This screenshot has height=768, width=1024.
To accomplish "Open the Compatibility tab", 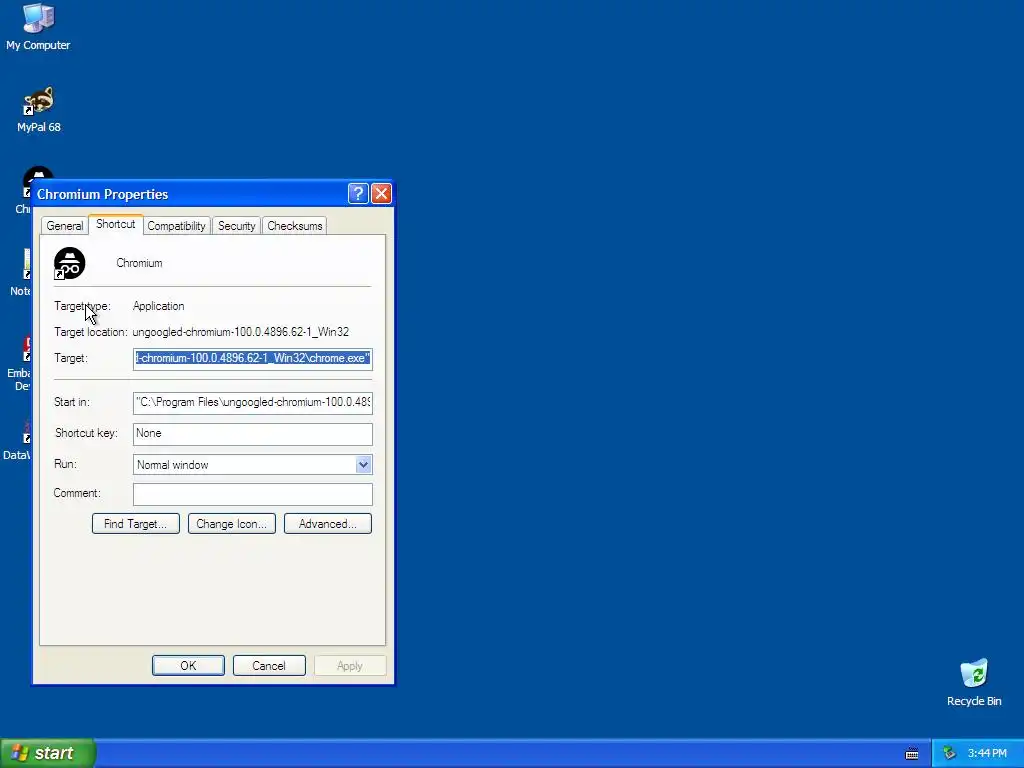I will tap(176, 226).
